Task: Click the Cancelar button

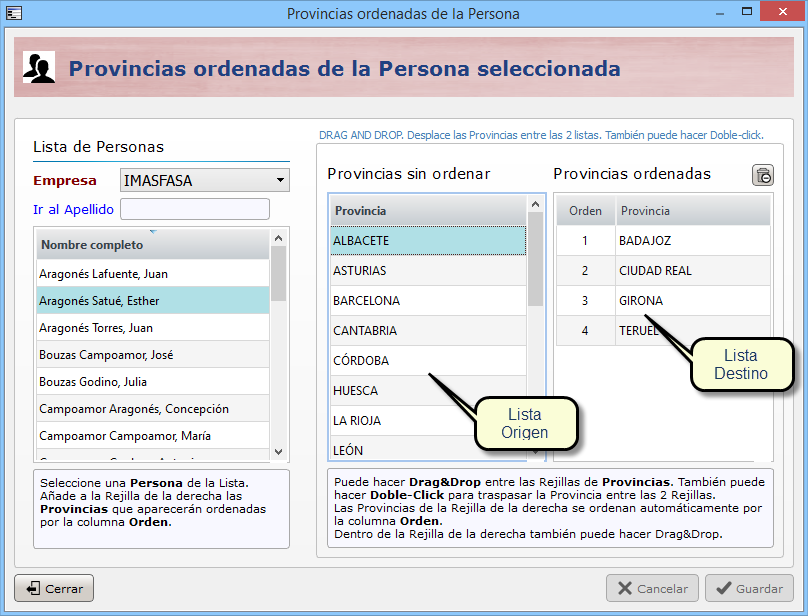Action: coord(652,589)
